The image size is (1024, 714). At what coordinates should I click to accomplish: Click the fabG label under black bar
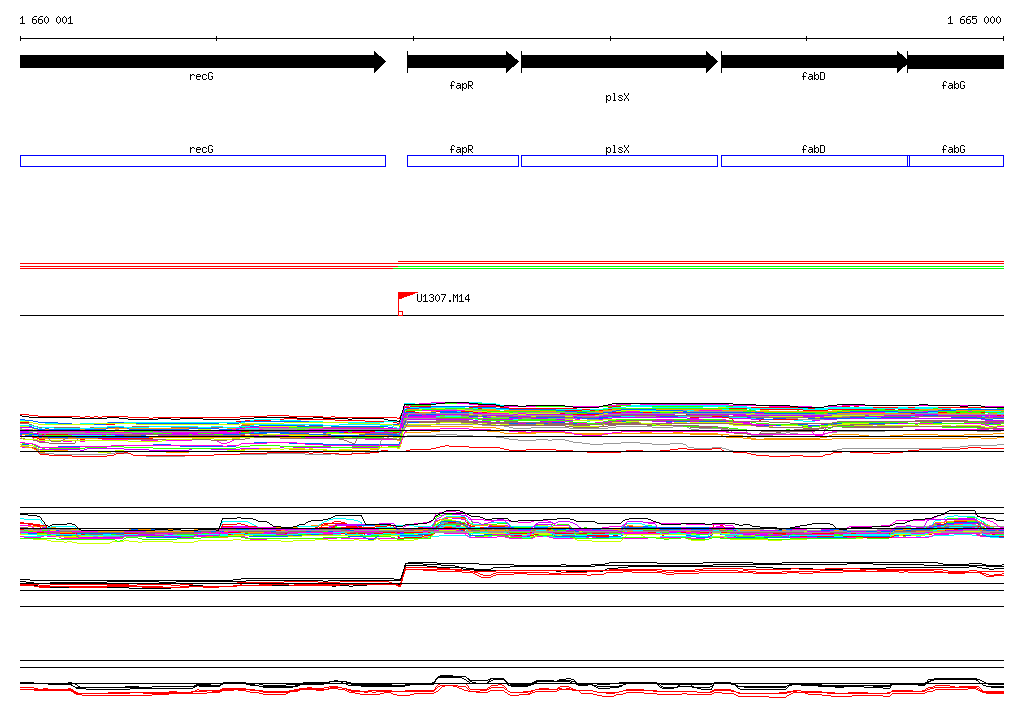(x=953, y=86)
